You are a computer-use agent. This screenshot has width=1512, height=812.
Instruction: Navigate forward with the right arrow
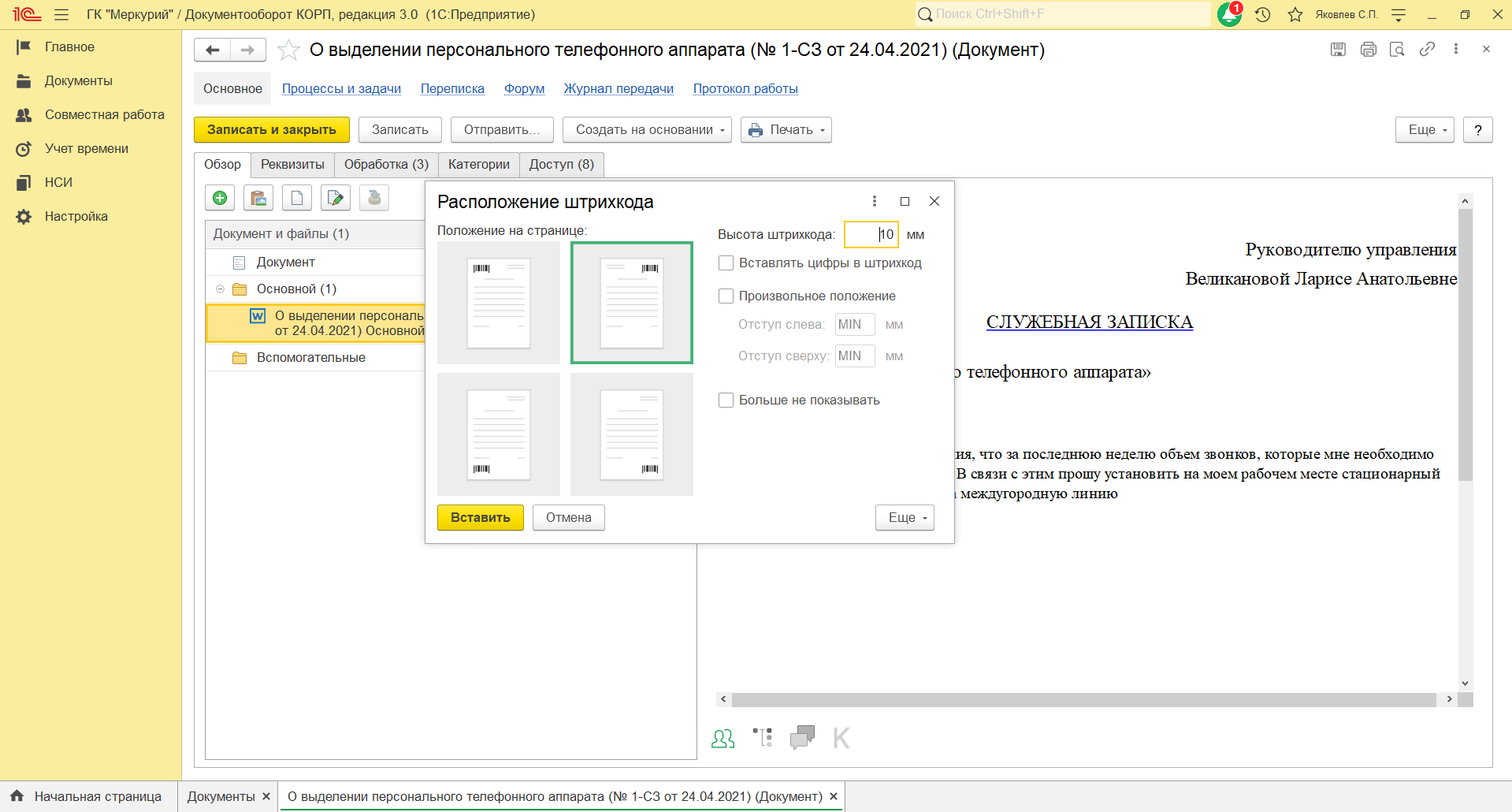coord(247,50)
